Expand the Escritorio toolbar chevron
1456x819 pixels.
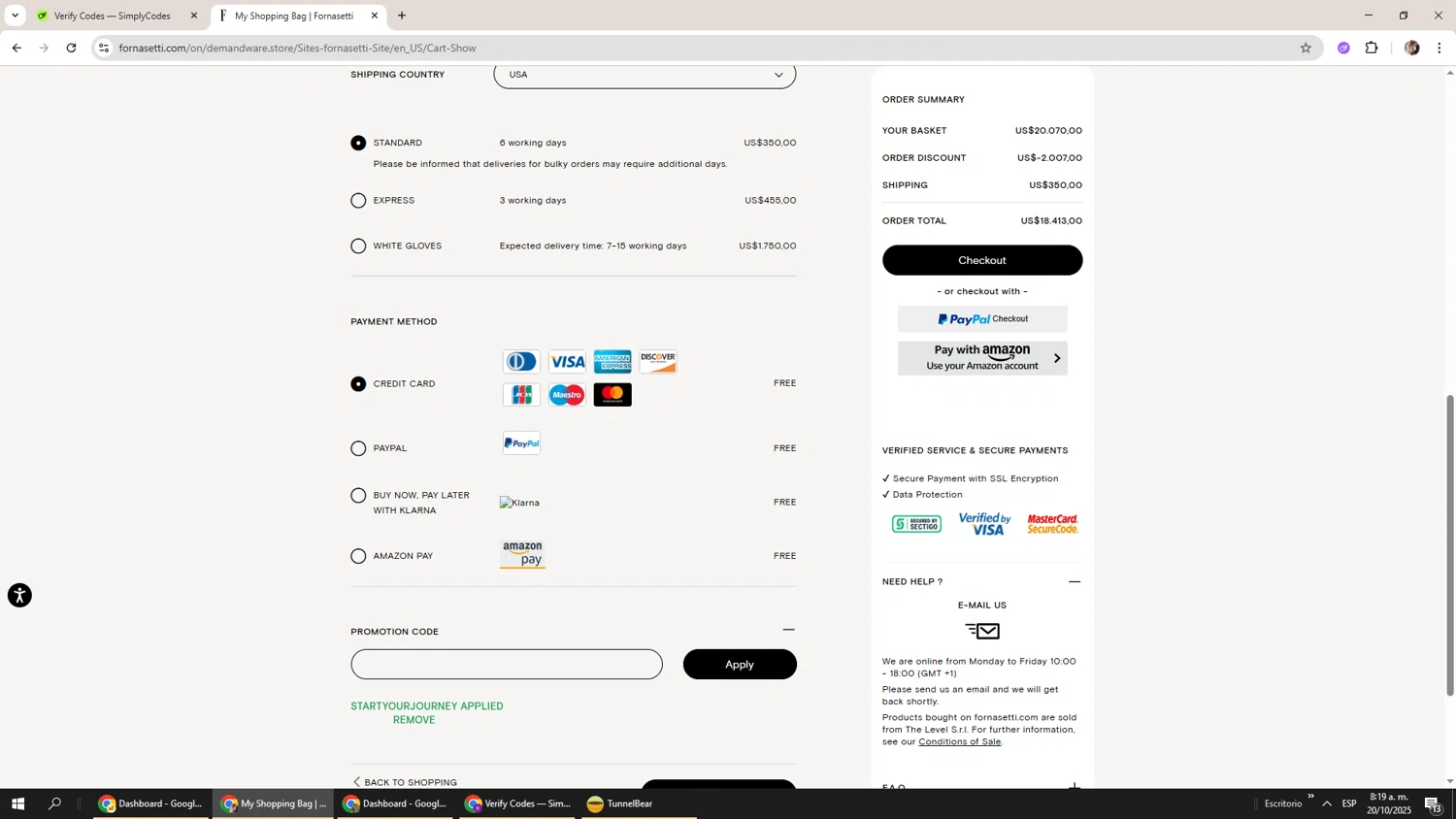(1310, 797)
